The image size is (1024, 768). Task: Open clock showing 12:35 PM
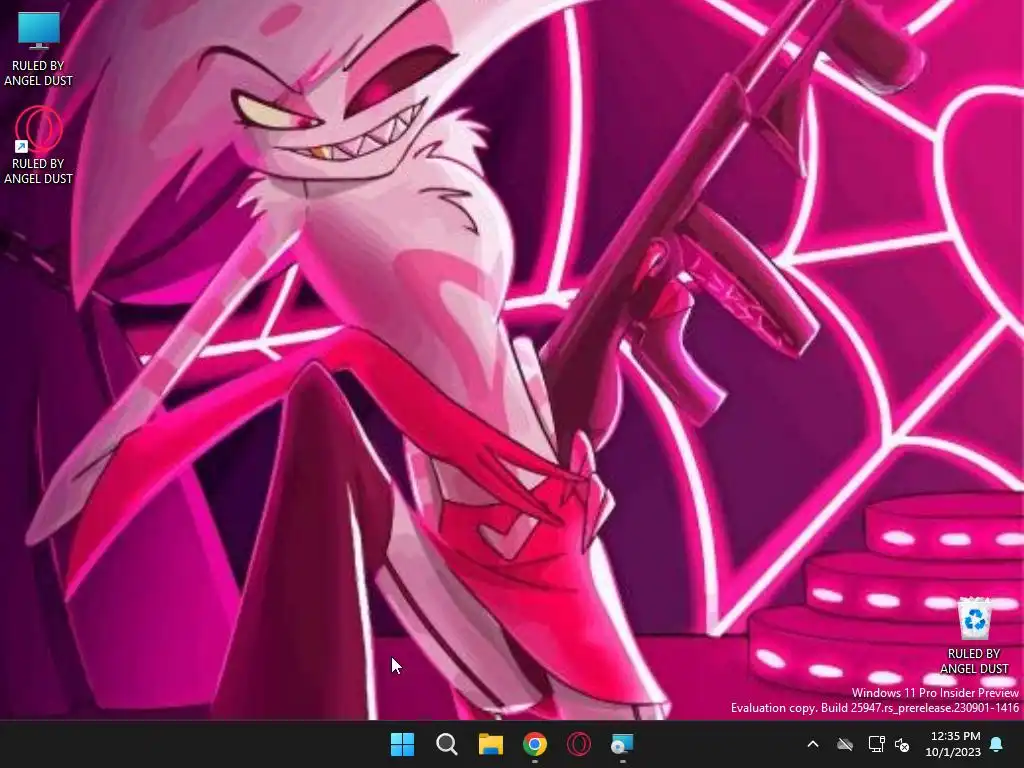953,744
